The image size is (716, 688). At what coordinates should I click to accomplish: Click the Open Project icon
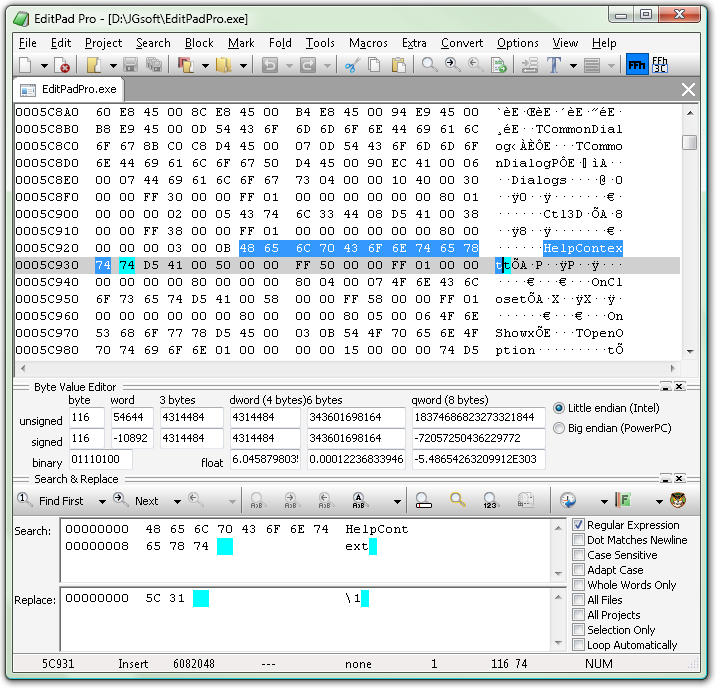[x=186, y=65]
